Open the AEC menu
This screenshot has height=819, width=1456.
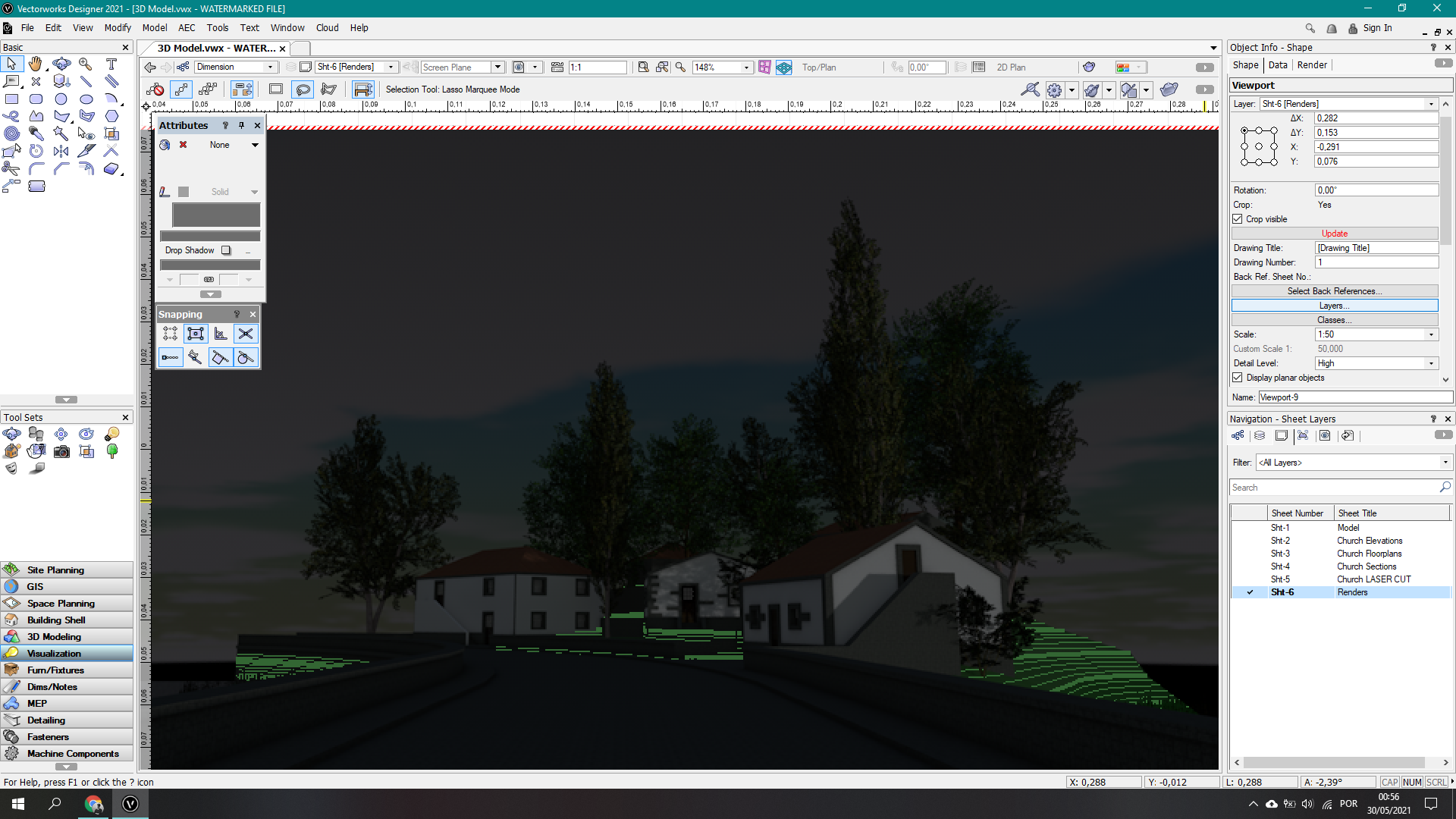pos(187,28)
